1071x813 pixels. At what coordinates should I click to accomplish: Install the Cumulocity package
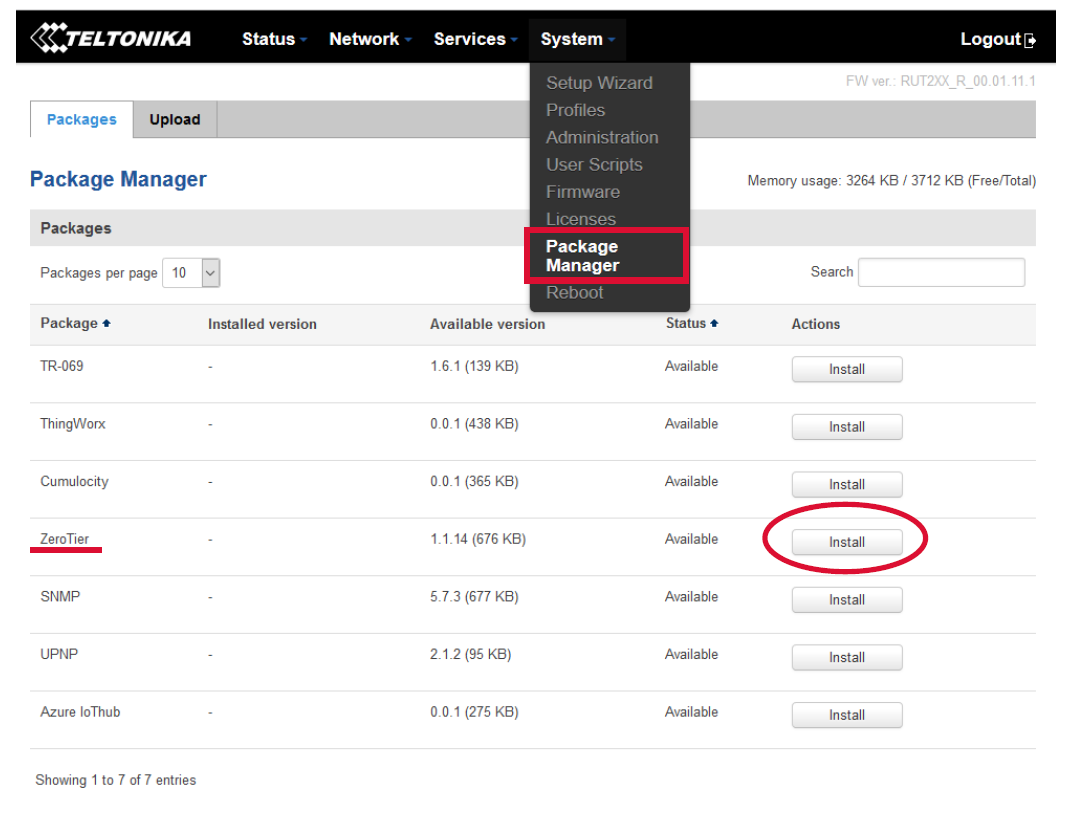click(847, 484)
